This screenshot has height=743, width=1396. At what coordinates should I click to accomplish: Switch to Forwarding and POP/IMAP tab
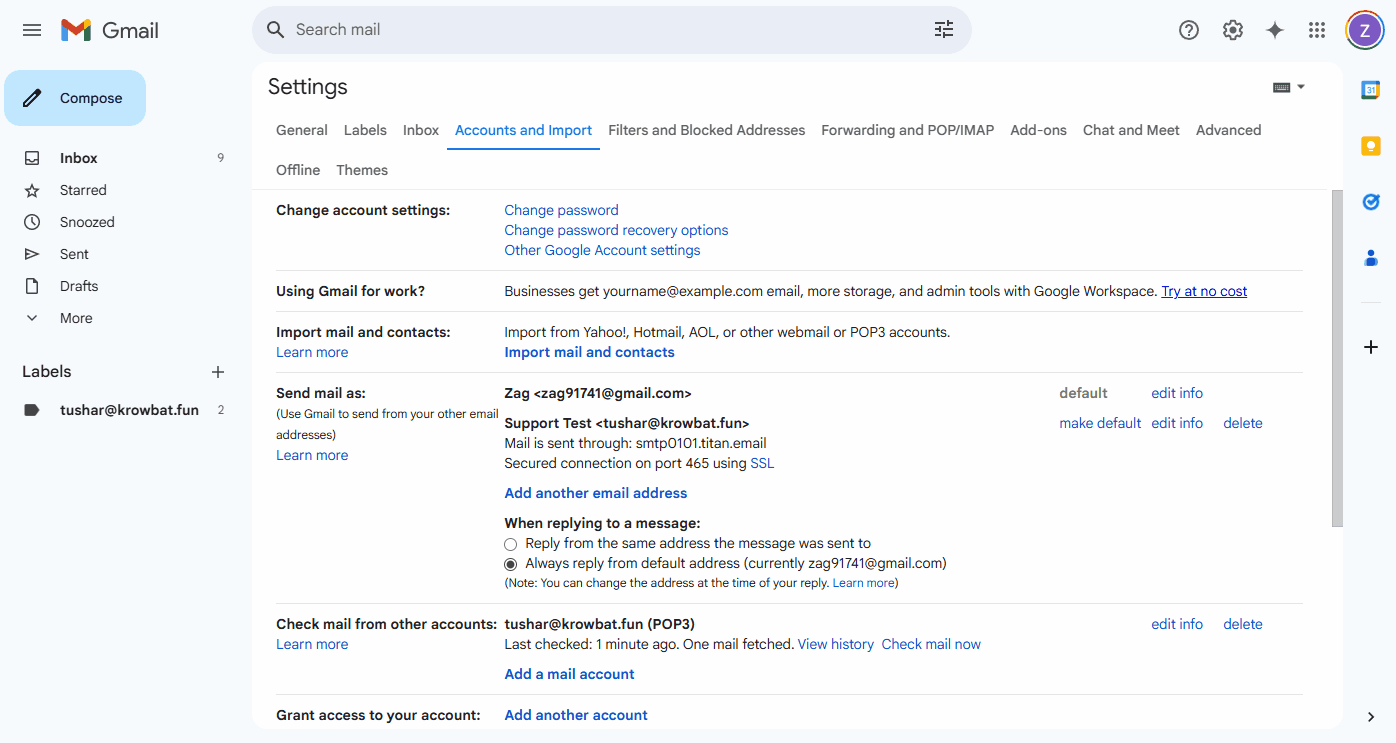908,130
